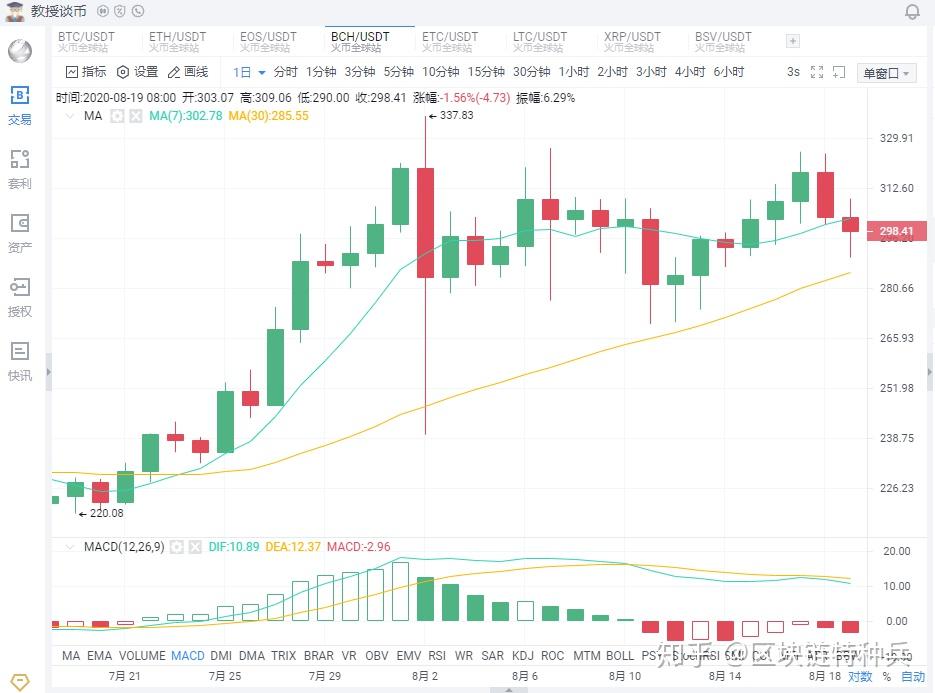Select EMA indicator in bottom bar
Viewport: 935px width, 693px height.
pyautogui.click(x=100, y=655)
